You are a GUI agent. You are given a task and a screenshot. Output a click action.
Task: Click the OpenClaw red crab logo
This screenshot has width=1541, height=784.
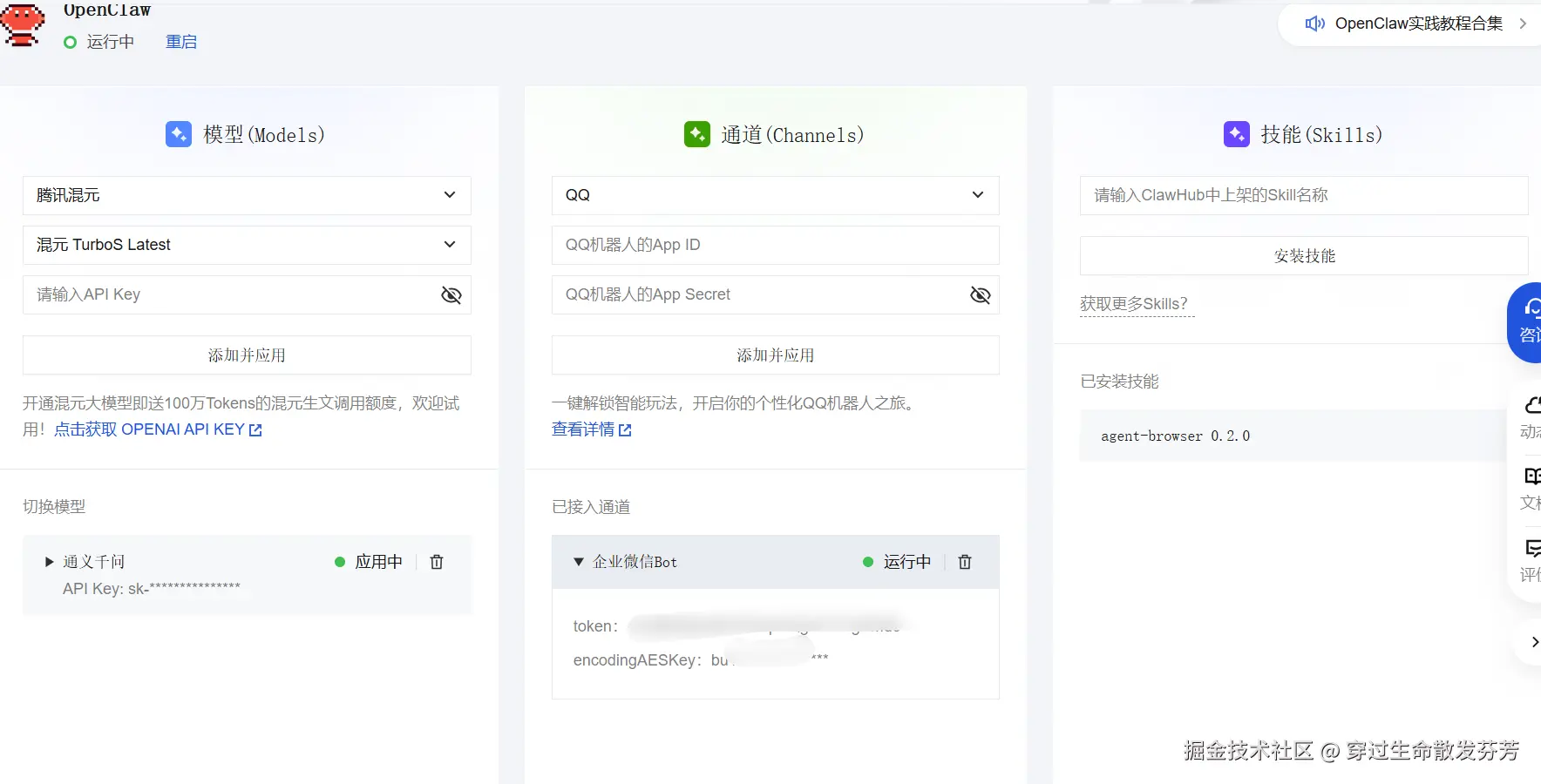pyautogui.click(x=23, y=24)
